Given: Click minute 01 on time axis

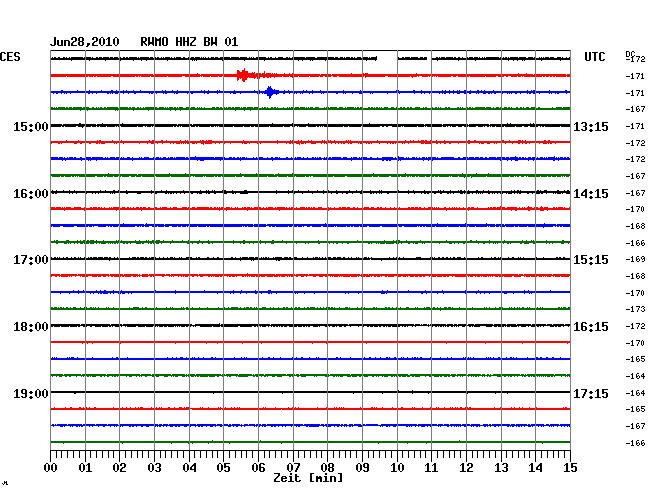Looking at the screenshot, I should (85, 468).
